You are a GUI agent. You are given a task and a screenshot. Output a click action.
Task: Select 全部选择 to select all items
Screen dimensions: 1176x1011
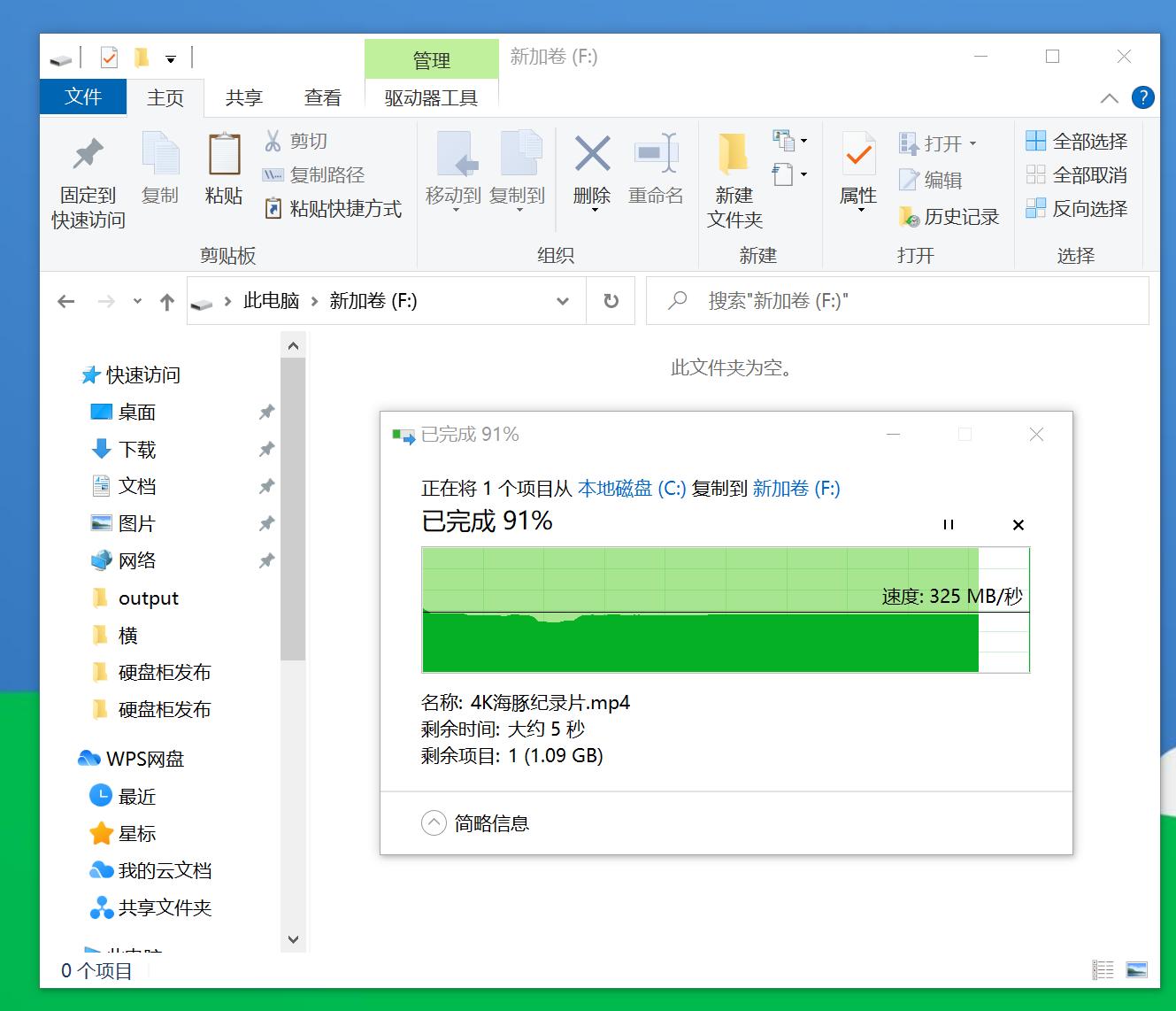click(x=1076, y=140)
